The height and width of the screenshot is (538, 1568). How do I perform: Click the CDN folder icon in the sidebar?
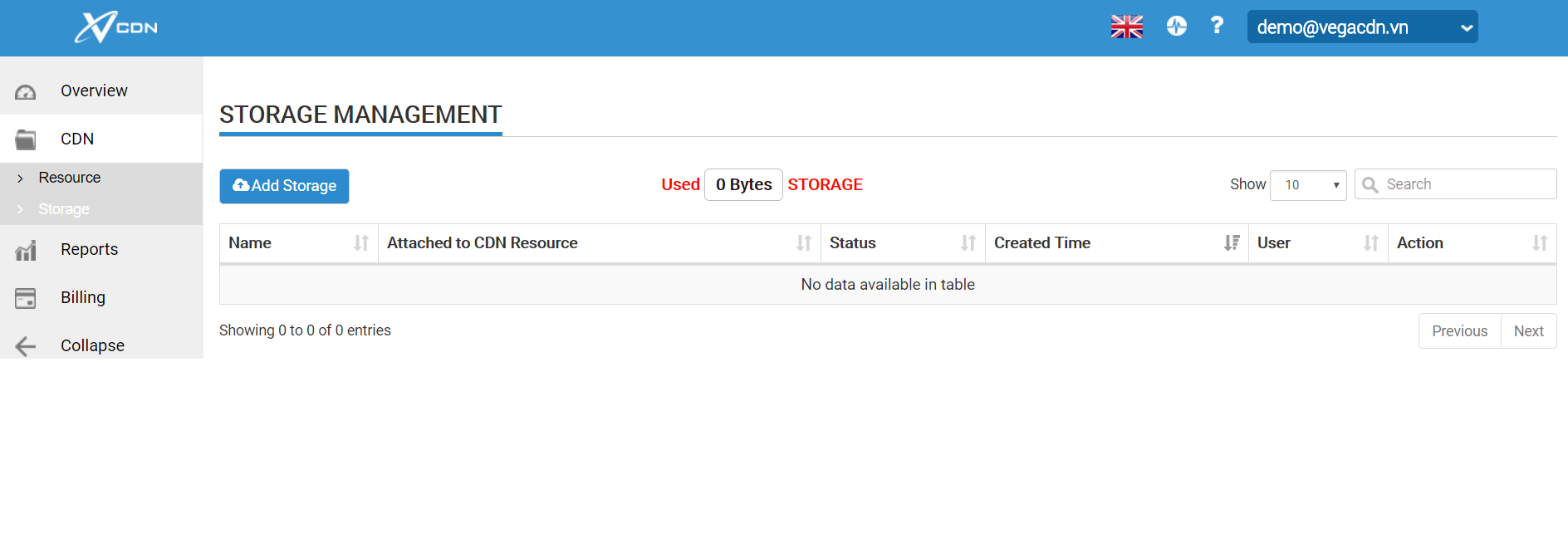click(26, 139)
